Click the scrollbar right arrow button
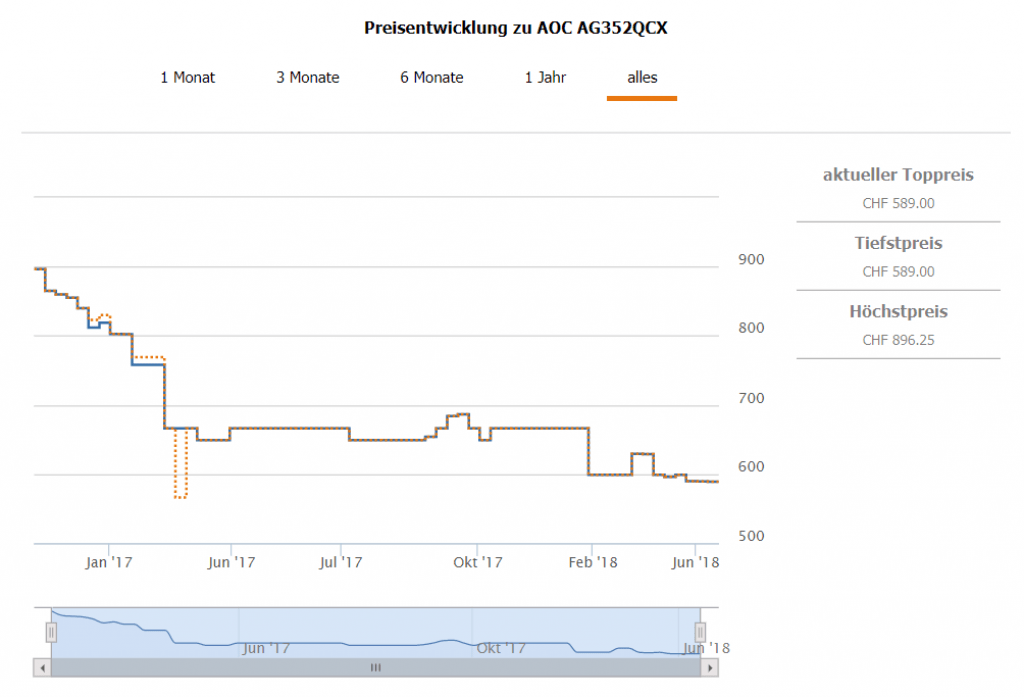This screenshot has width=1024, height=697. coord(710,667)
